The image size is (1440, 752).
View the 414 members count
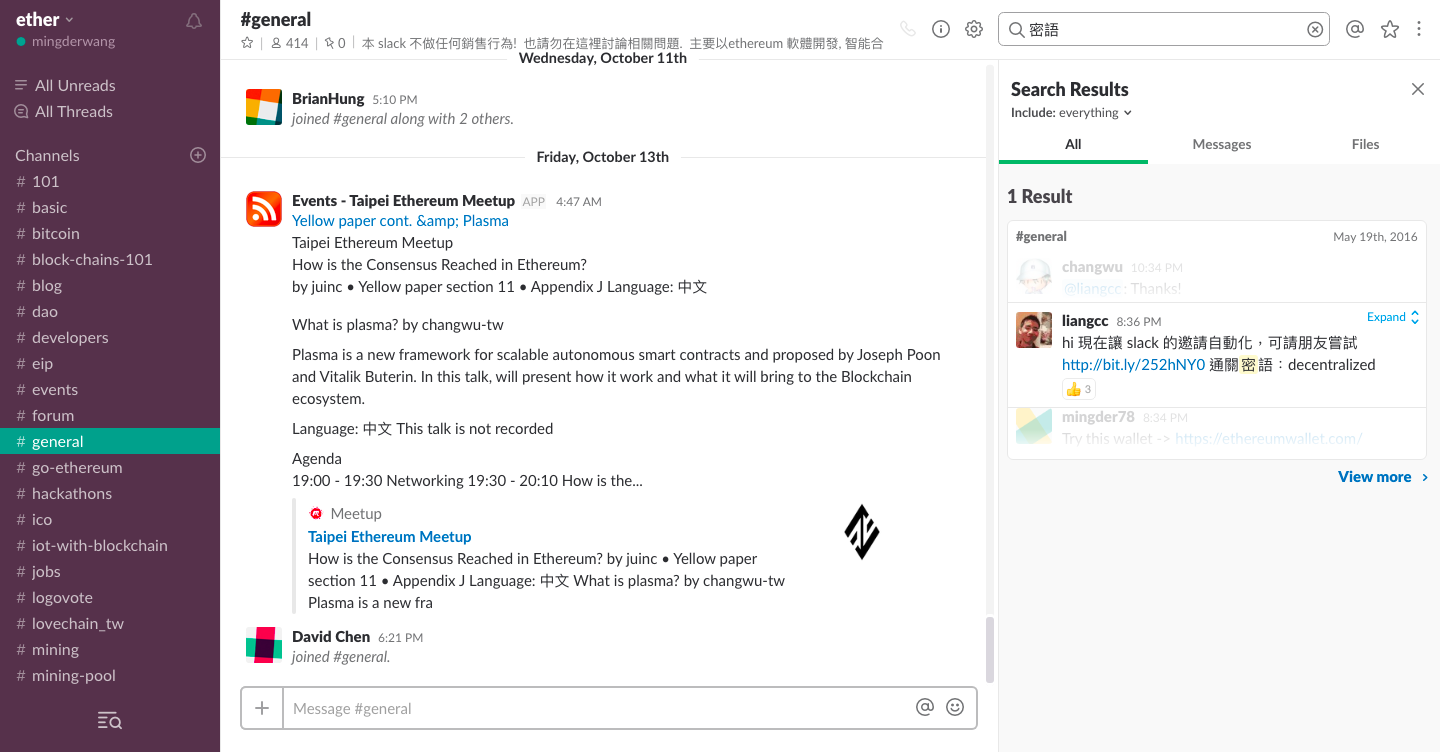(290, 43)
